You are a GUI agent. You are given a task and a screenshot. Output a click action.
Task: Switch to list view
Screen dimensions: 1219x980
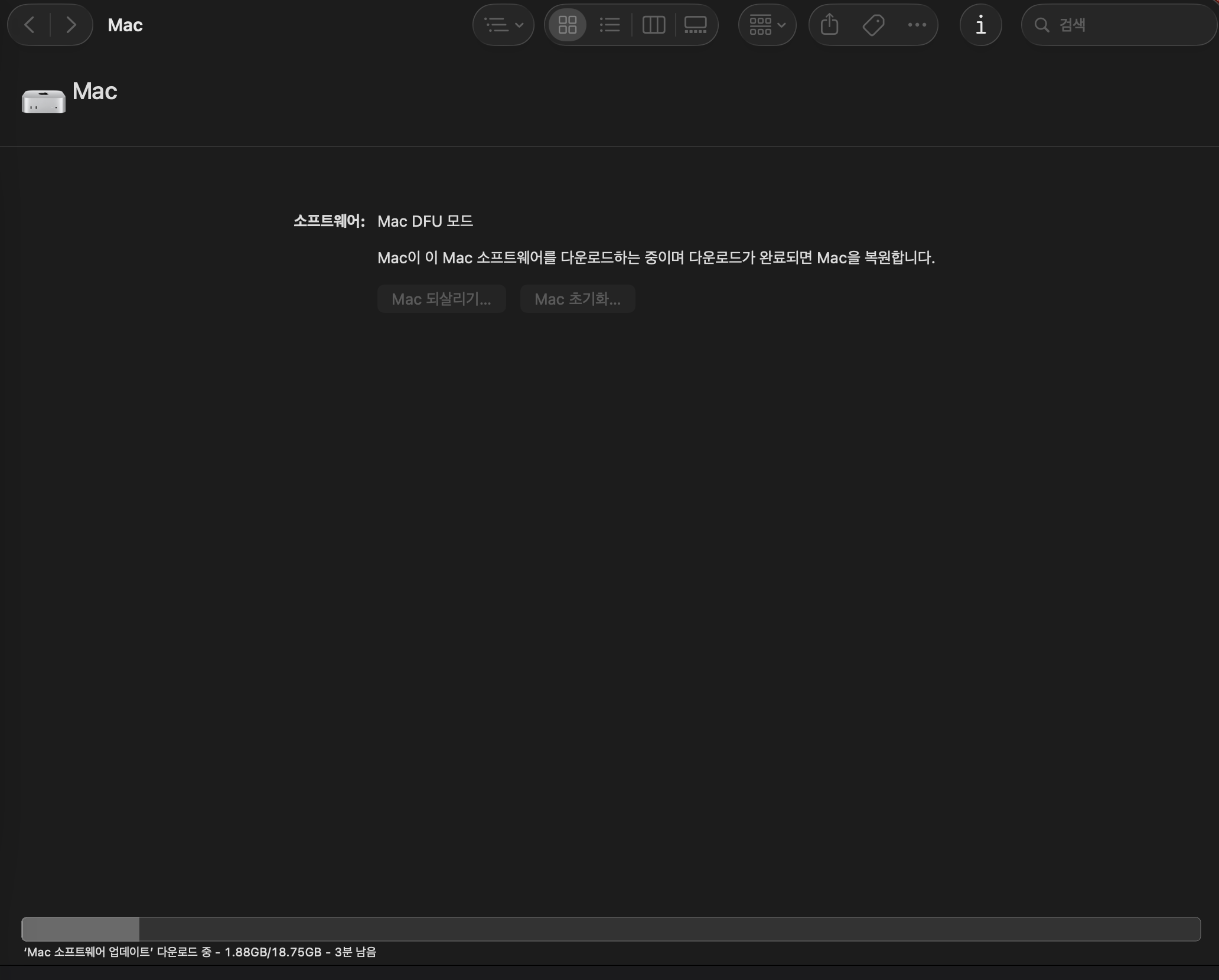pyautogui.click(x=609, y=25)
